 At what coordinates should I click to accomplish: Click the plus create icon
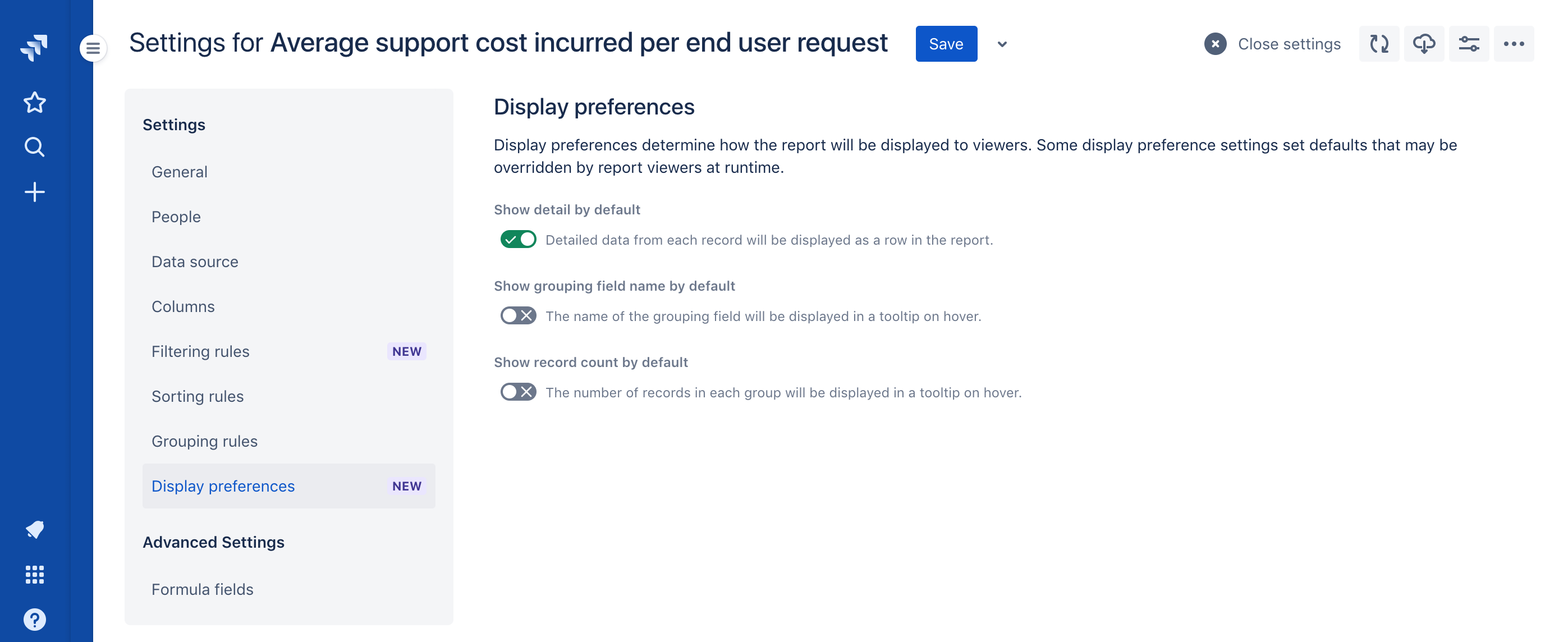click(35, 192)
